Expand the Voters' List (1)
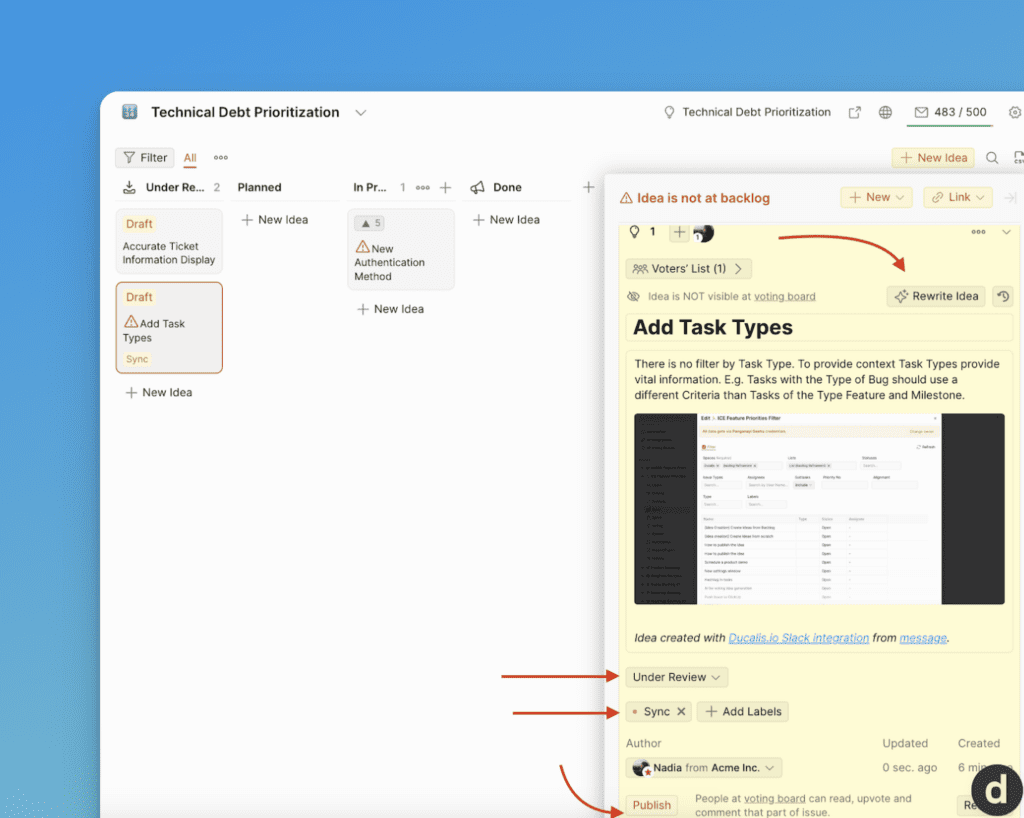The image size is (1024, 818). coord(688,269)
